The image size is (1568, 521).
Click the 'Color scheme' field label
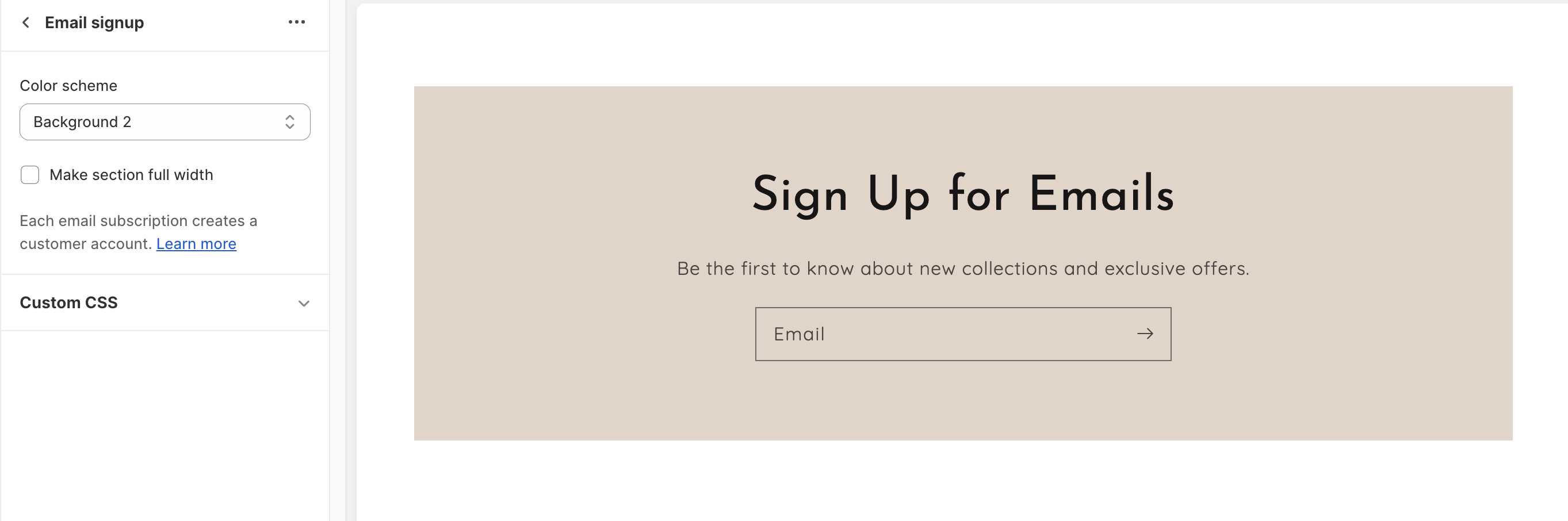coord(68,85)
